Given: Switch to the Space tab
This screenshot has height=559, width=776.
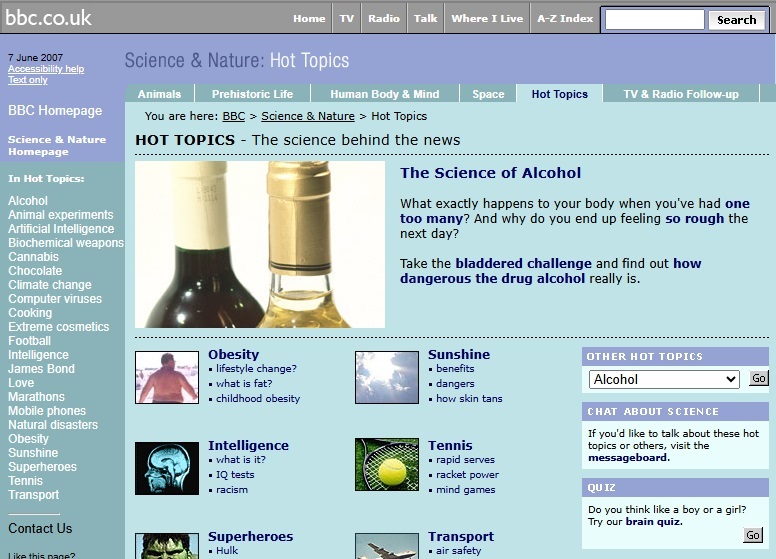Looking at the screenshot, I should coord(488,94).
